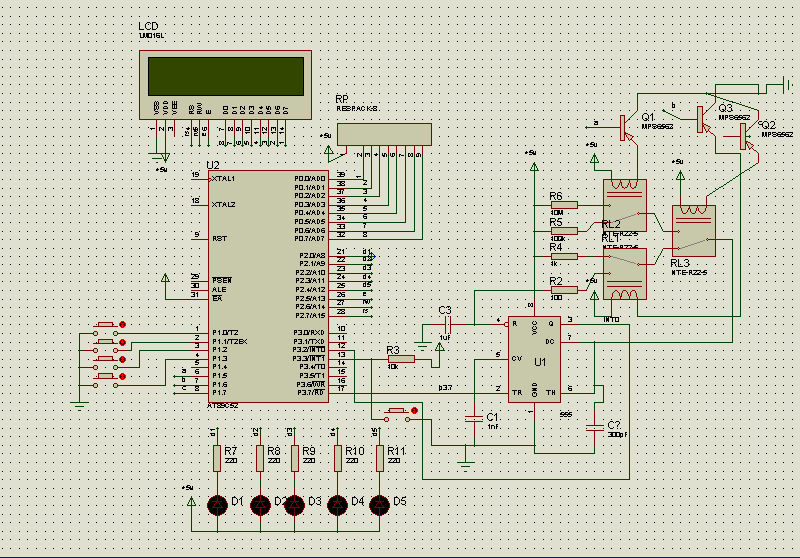This screenshot has height=558, width=800.
Task: Select the LCD display component
Action: click(226, 85)
